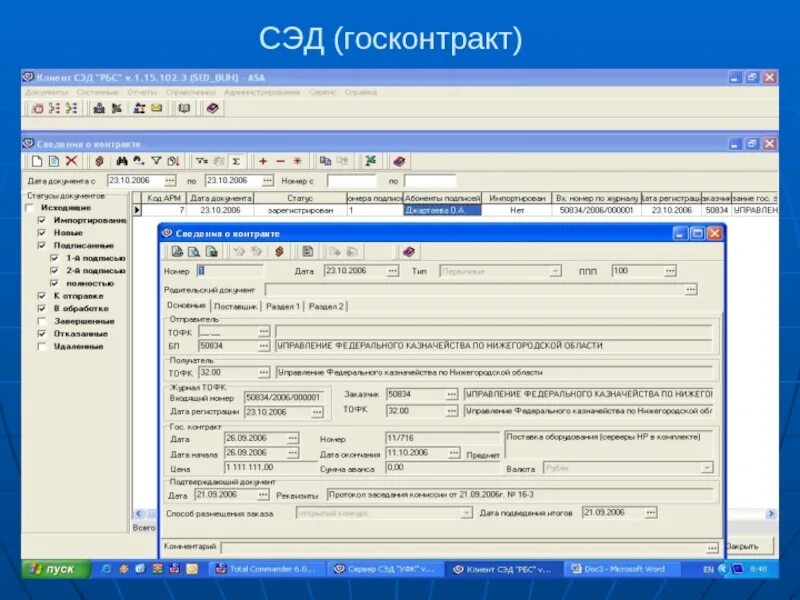
Task: Open ellipsis picker for ППП field
Action: [670, 271]
